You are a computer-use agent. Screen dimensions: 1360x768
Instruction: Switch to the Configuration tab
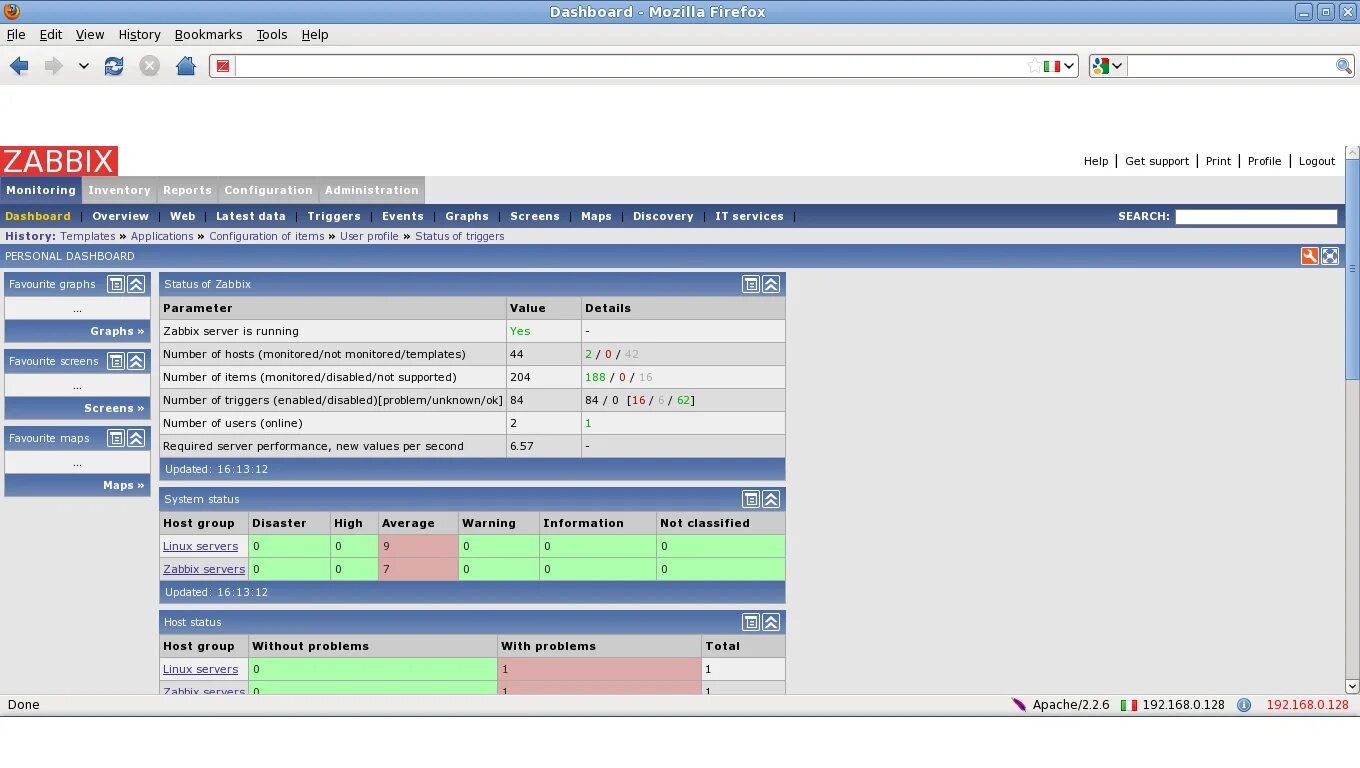(268, 190)
